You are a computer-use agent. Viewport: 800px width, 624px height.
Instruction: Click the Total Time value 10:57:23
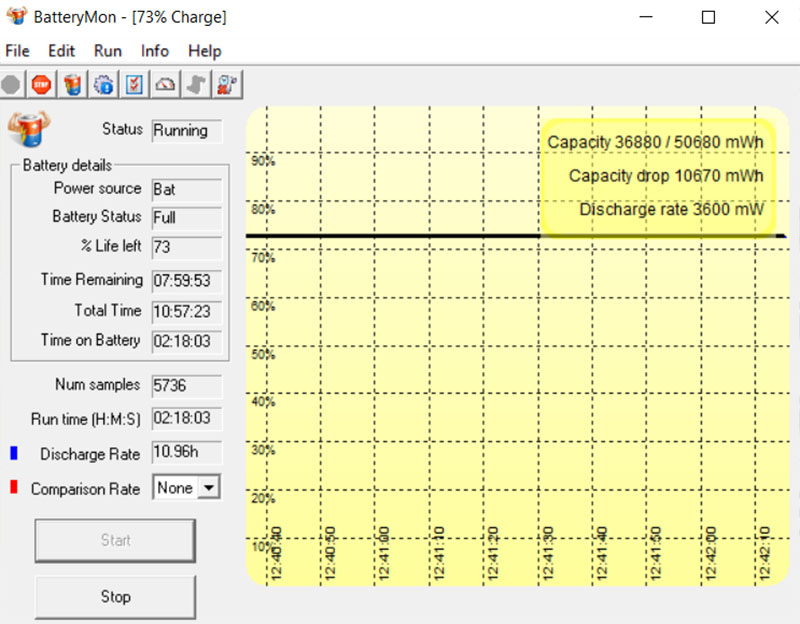click(187, 312)
